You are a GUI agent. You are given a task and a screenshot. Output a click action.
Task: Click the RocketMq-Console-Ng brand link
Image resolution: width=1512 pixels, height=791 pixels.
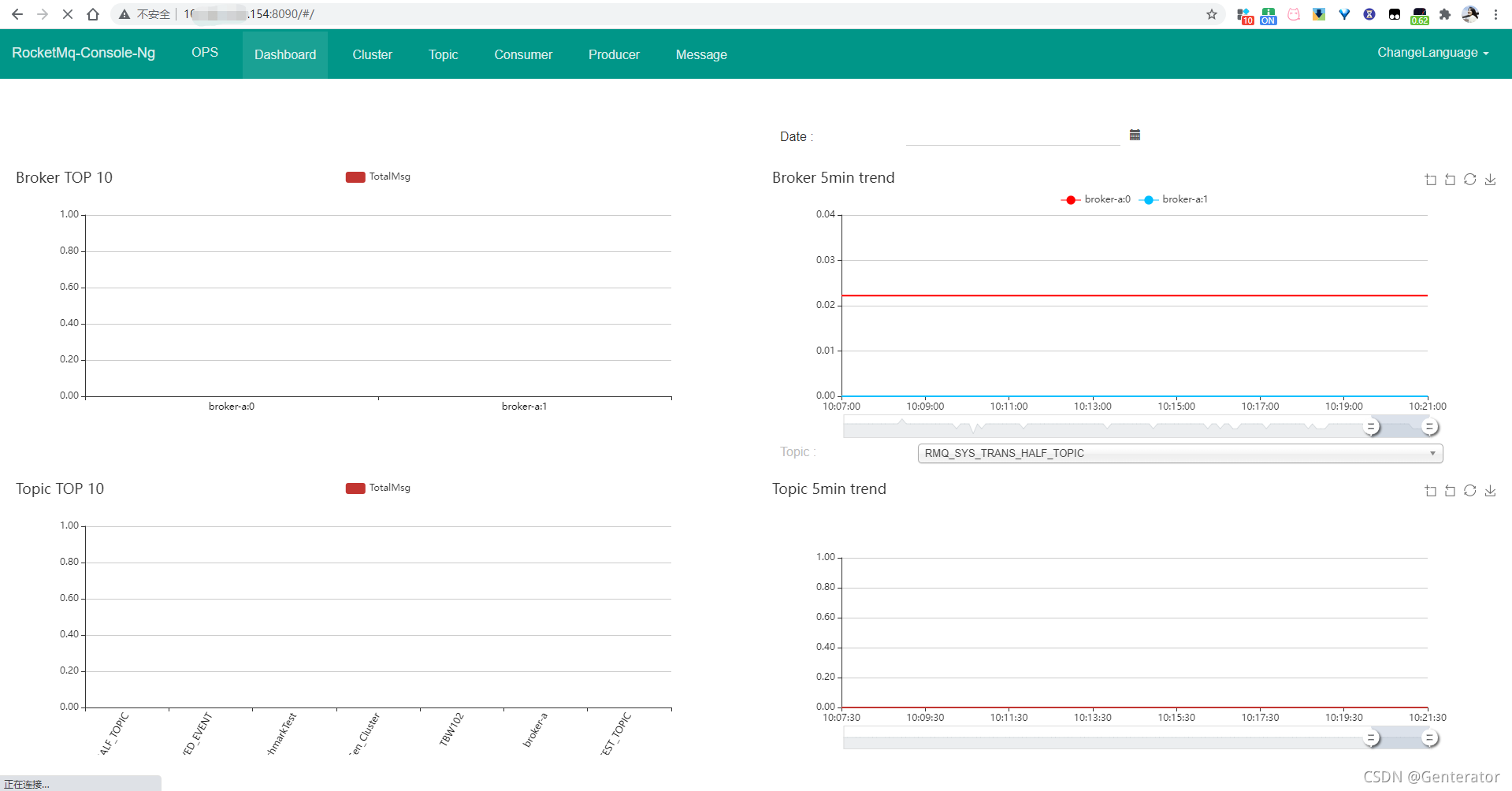click(84, 53)
